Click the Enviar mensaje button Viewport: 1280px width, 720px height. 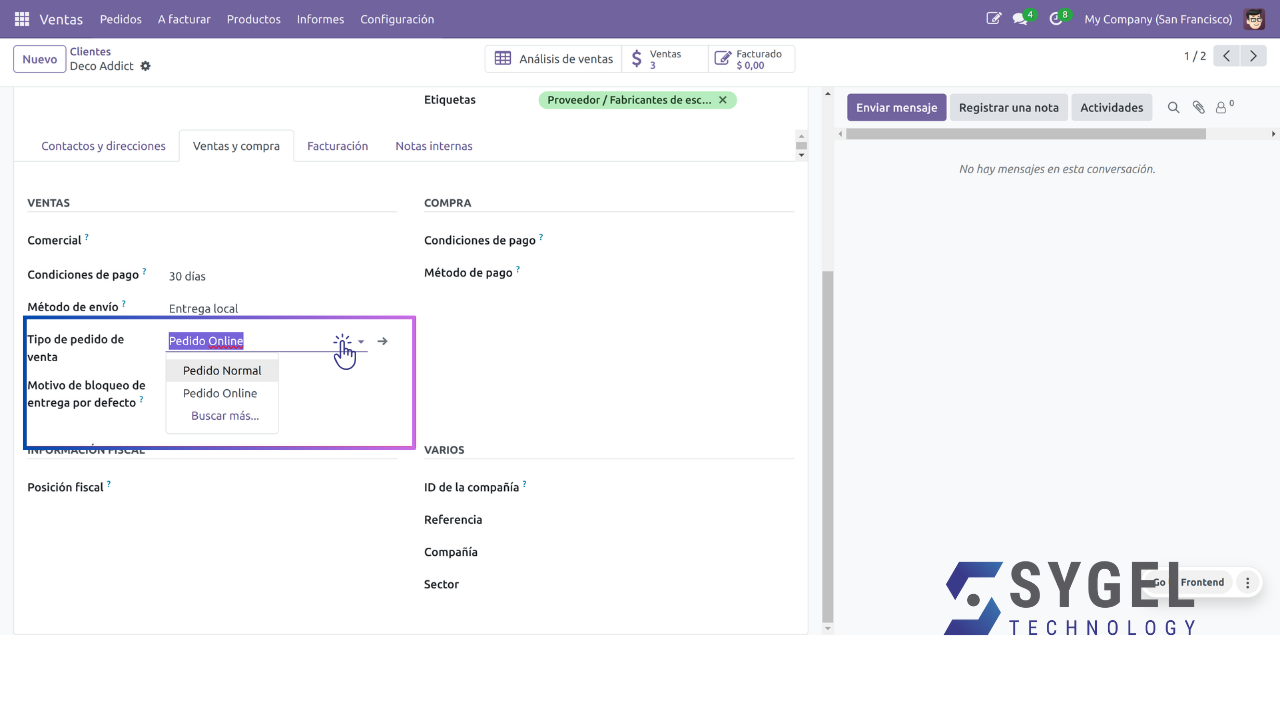point(896,108)
